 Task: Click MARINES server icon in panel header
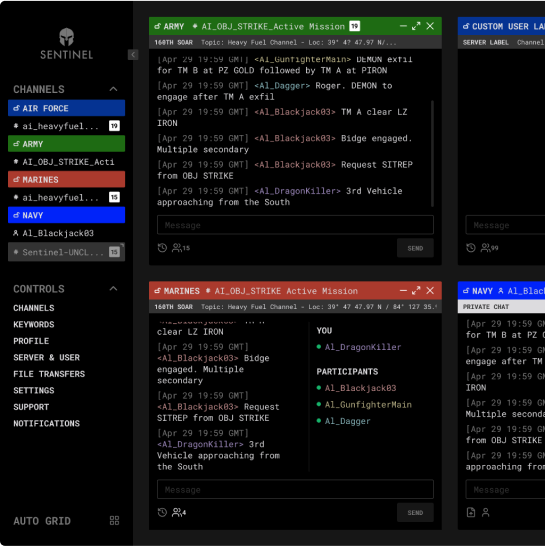tap(158, 291)
